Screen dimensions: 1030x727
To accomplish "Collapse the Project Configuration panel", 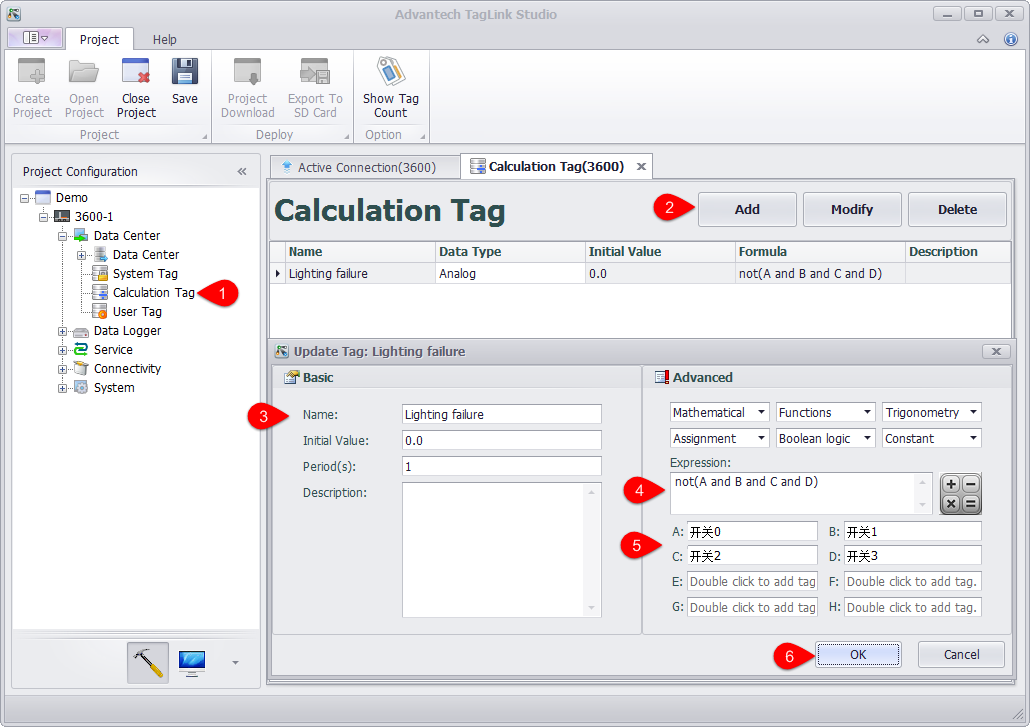I will (242, 171).
